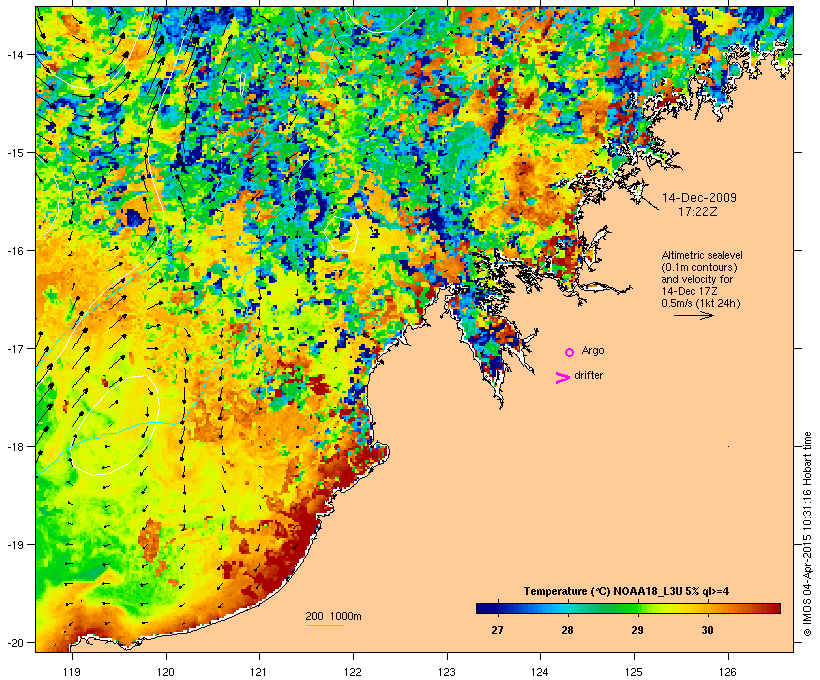Click the 'drifter' legend label
This screenshot has width=820, height=680.
click(588, 375)
